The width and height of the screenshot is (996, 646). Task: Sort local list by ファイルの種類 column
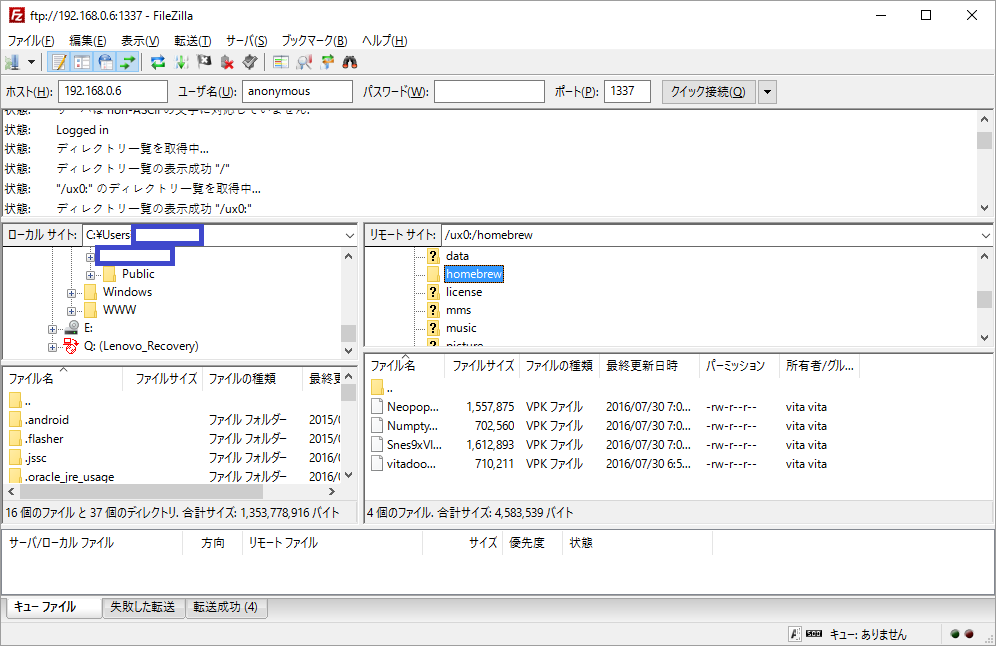(x=252, y=379)
